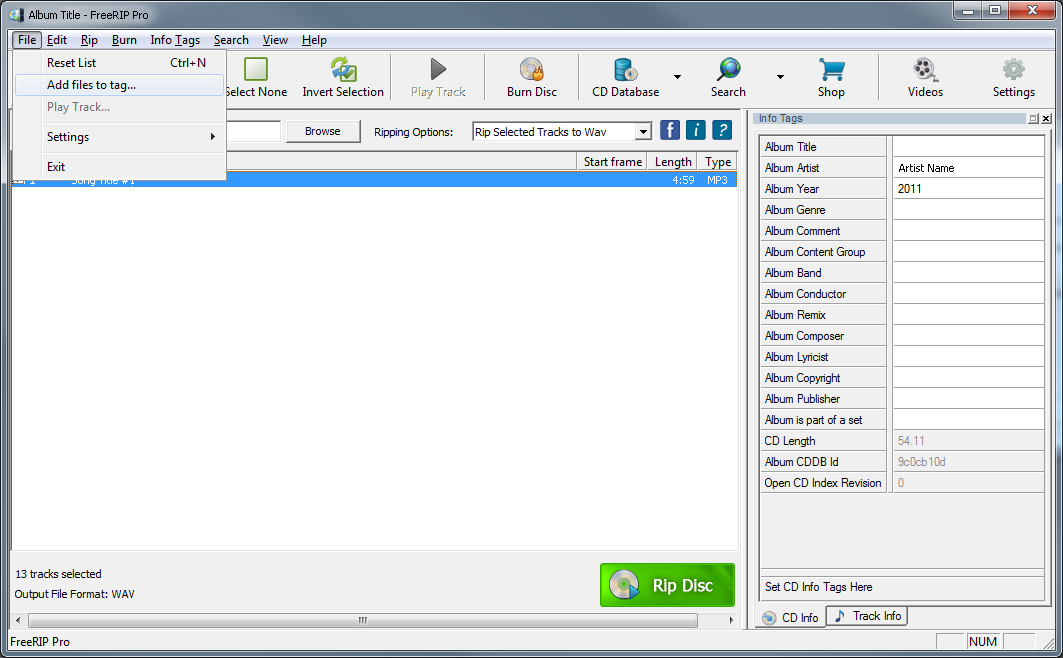Expand the CD Database dropdown arrow

(x=677, y=77)
